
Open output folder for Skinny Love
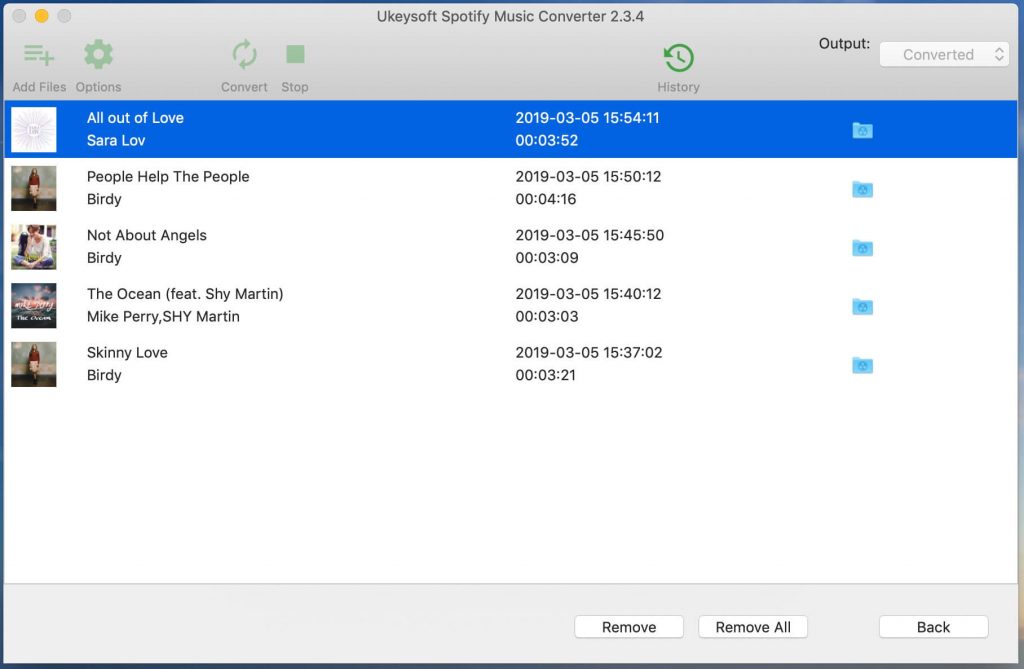862,365
